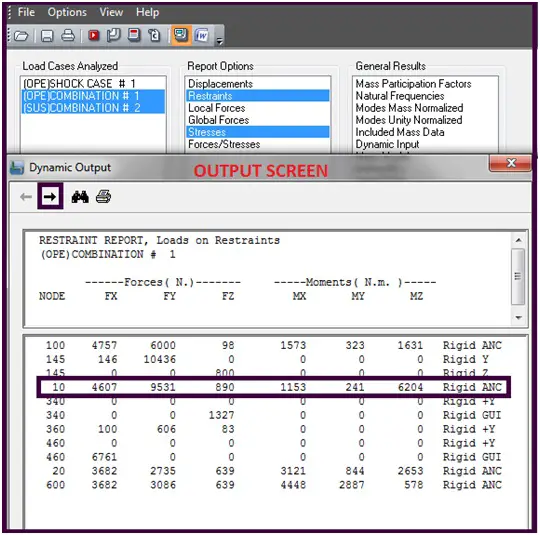Click the red play animation icon
This screenshot has height=535, width=540.
pyautogui.click(x=94, y=35)
